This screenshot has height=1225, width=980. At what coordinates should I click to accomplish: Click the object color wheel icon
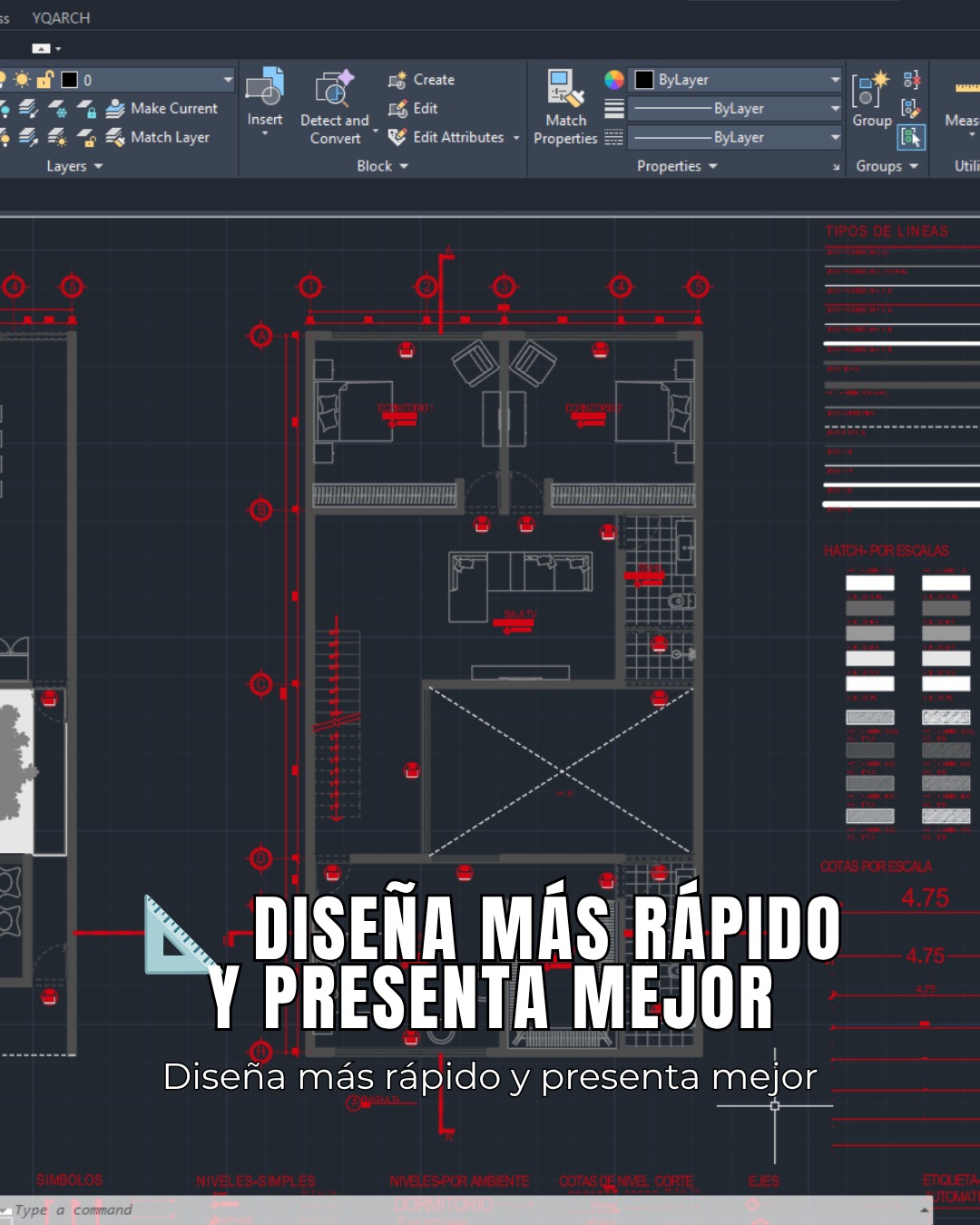(x=614, y=80)
